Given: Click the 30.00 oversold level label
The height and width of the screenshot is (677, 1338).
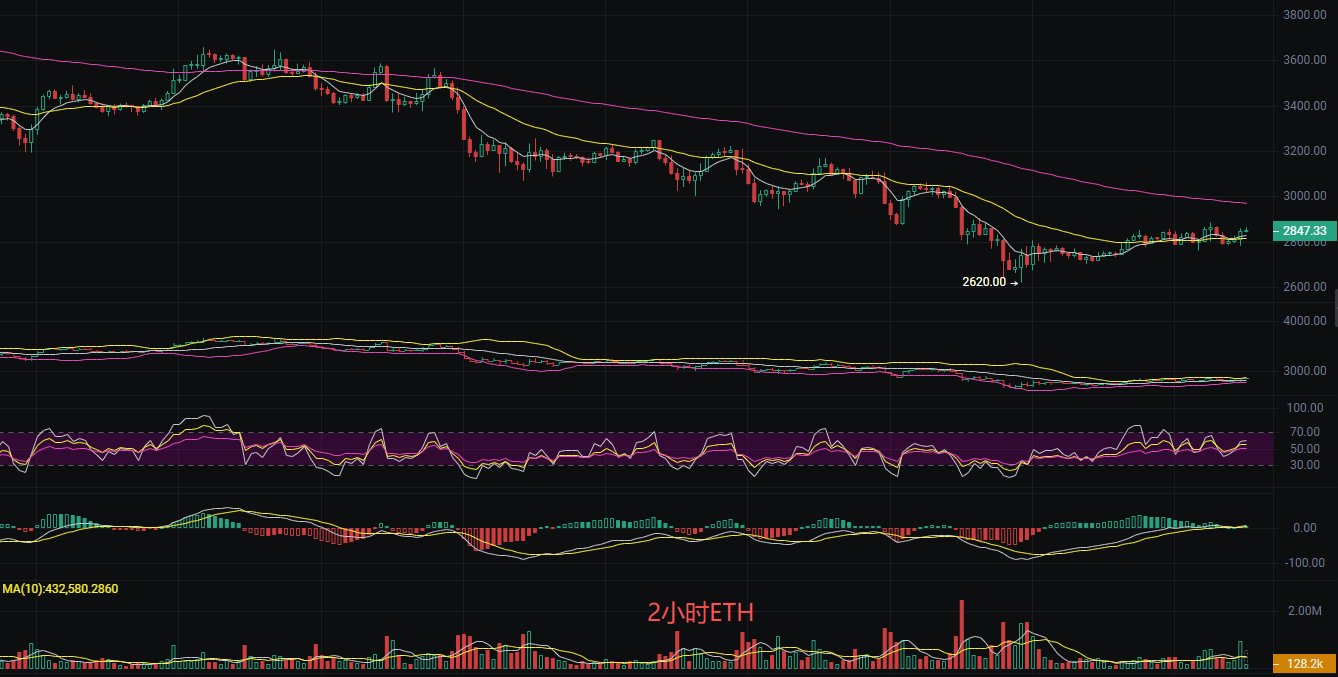Looking at the screenshot, I should pyautogui.click(x=1305, y=465).
